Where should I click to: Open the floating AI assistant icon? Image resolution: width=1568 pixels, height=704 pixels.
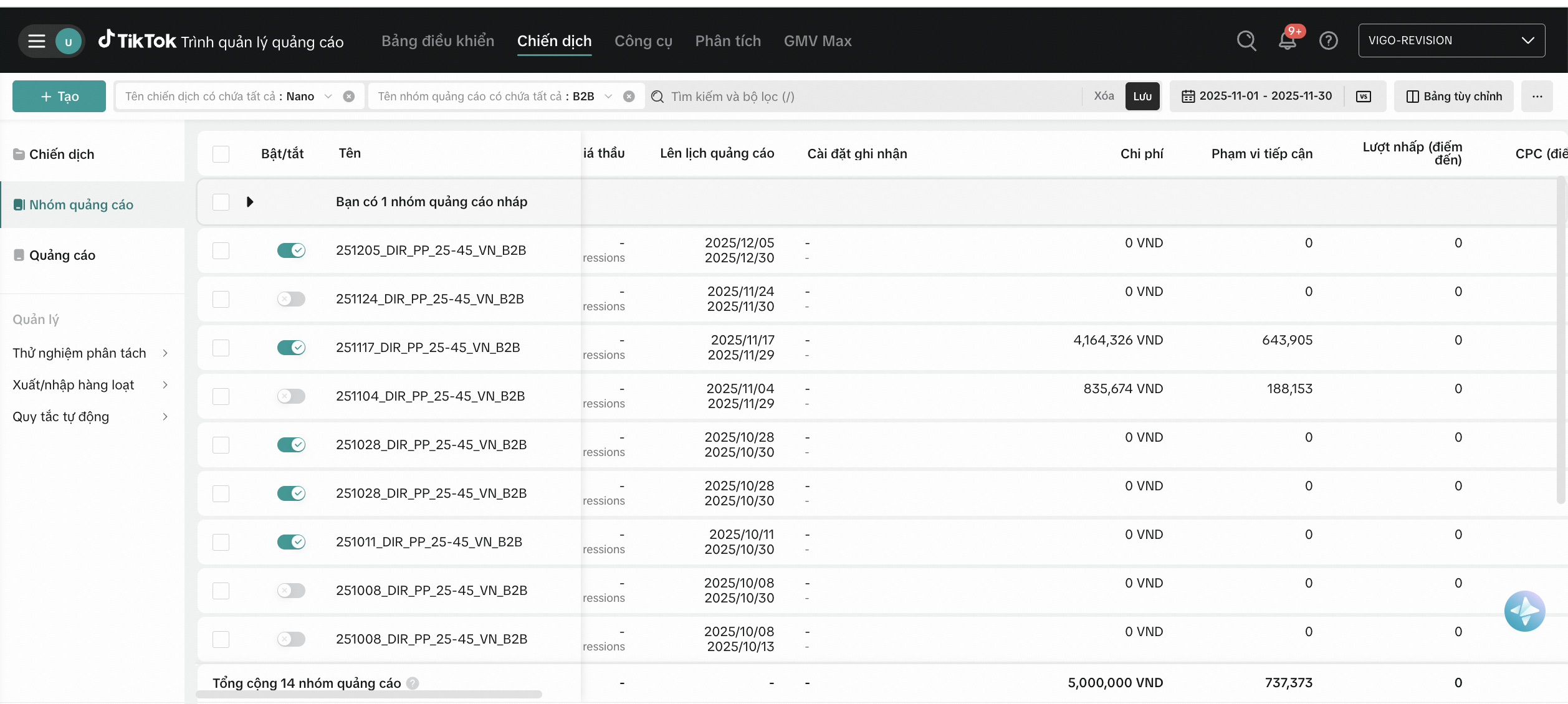click(1524, 611)
